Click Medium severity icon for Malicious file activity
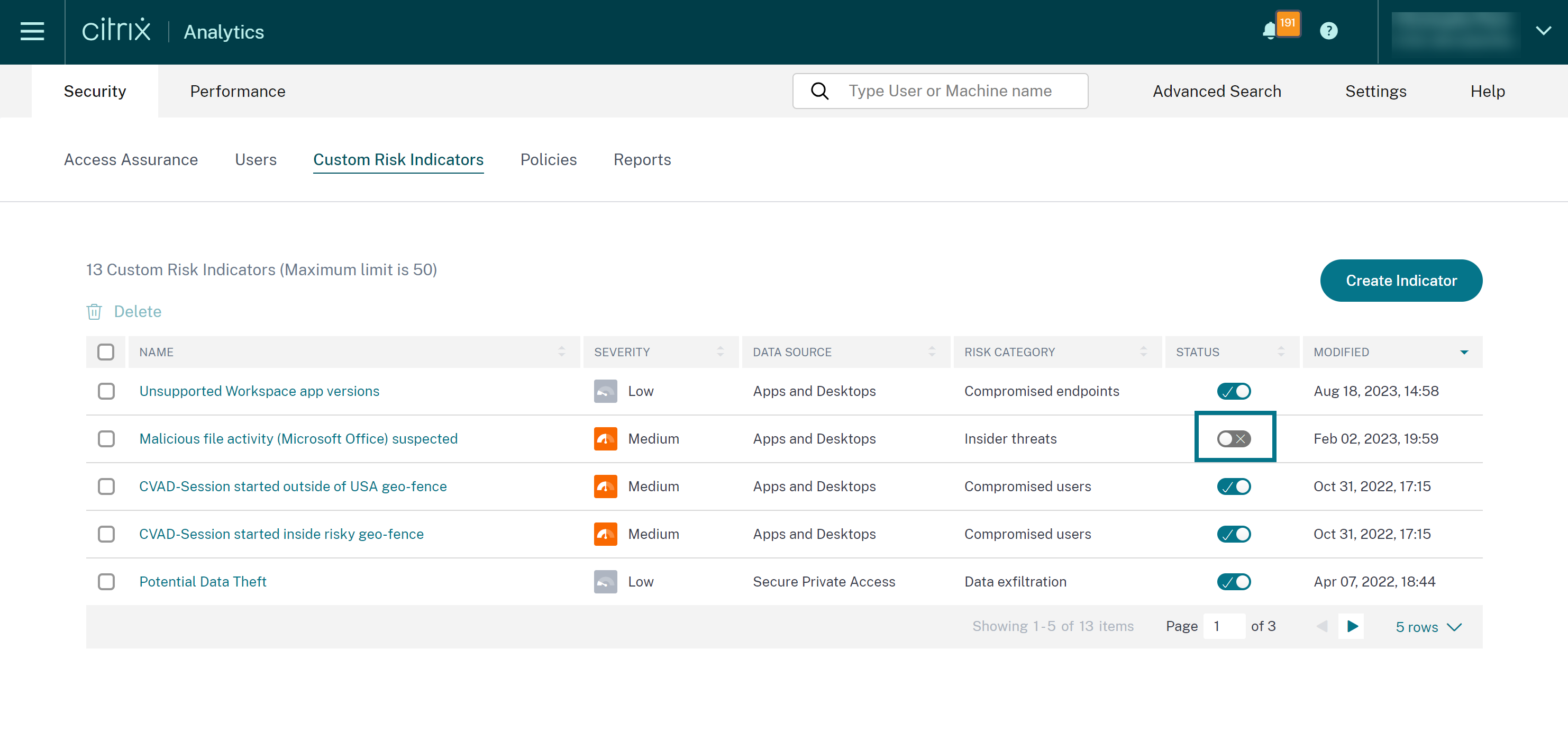Image resolution: width=1568 pixels, height=730 pixels. tap(605, 439)
